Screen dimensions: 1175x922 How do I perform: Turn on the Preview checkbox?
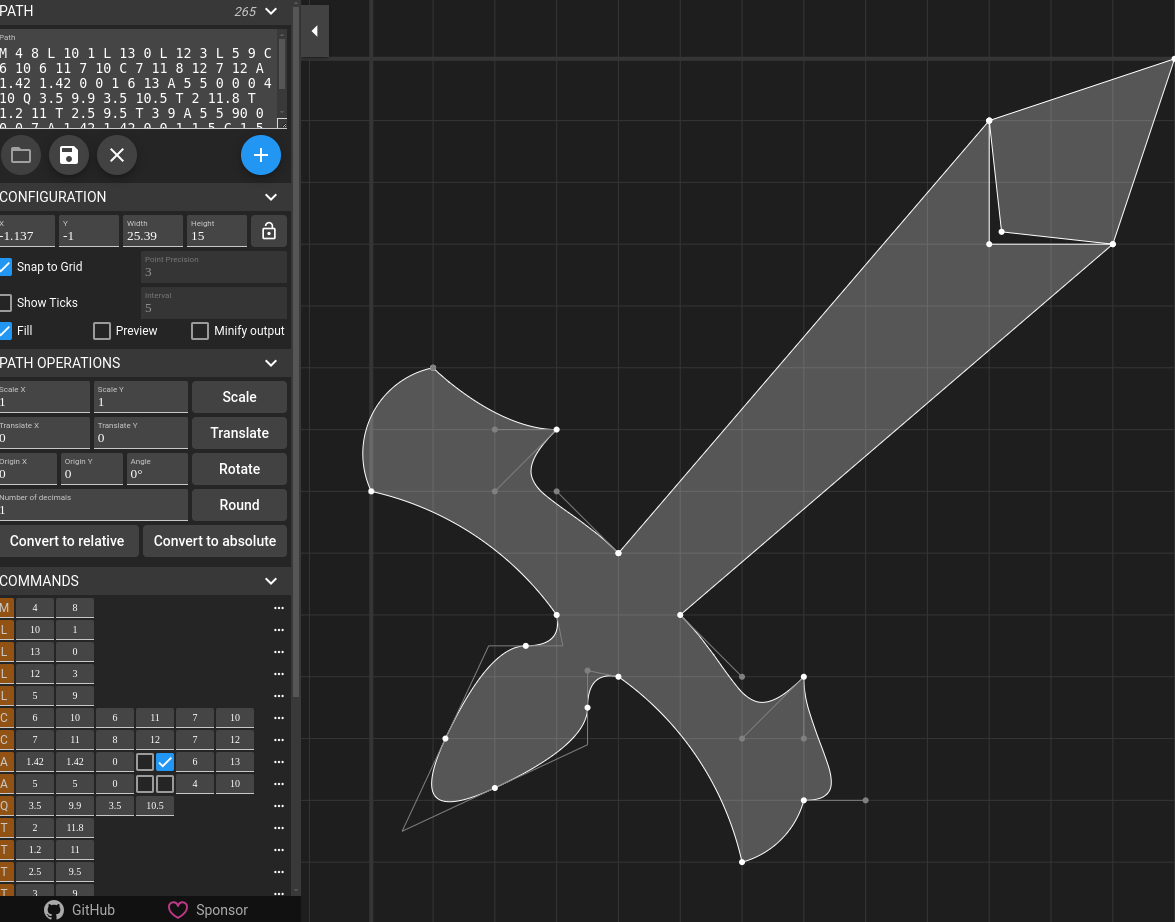click(102, 331)
